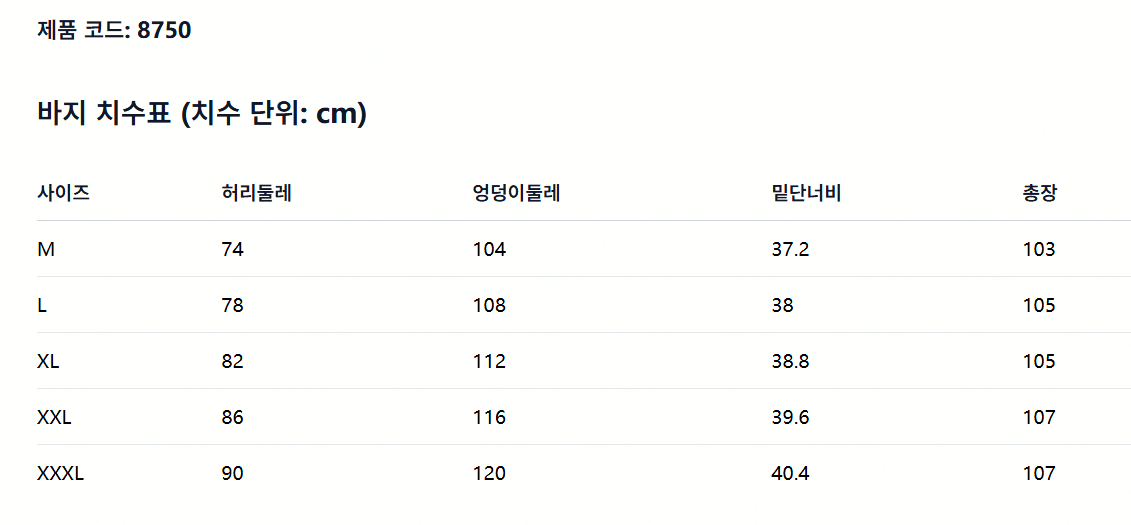Click hip value 116 in XXL row
Viewport: 1131px width, 525px height.
(490, 418)
